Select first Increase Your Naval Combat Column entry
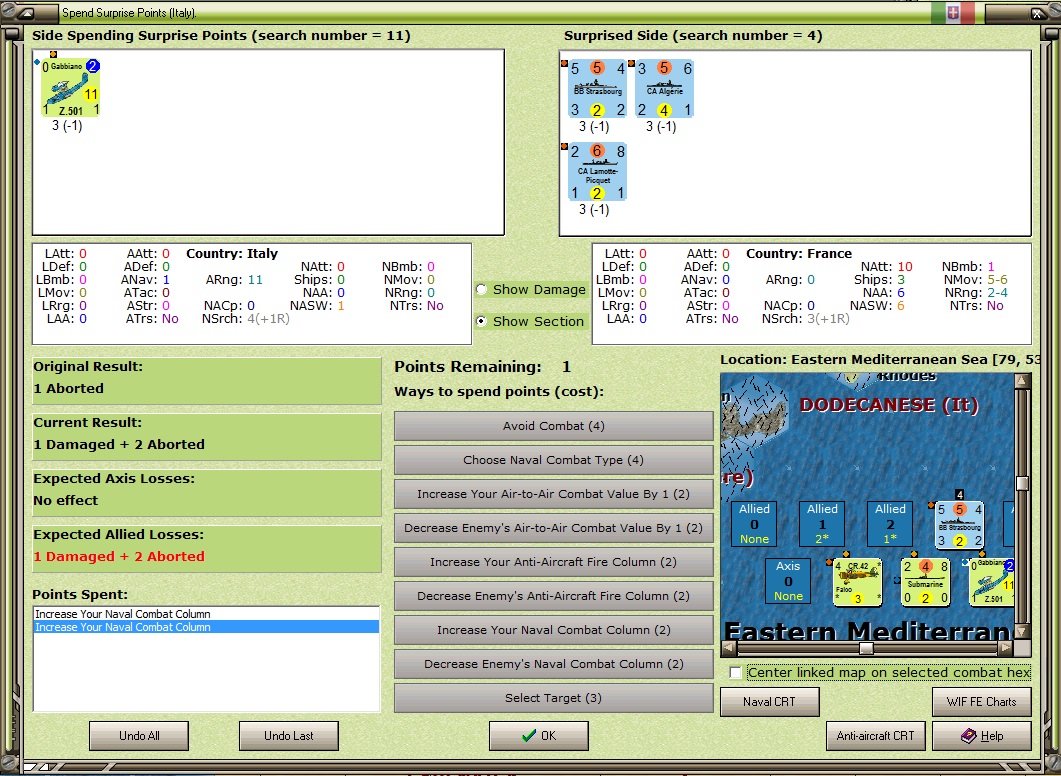This screenshot has width=1061, height=776. pos(206,614)
